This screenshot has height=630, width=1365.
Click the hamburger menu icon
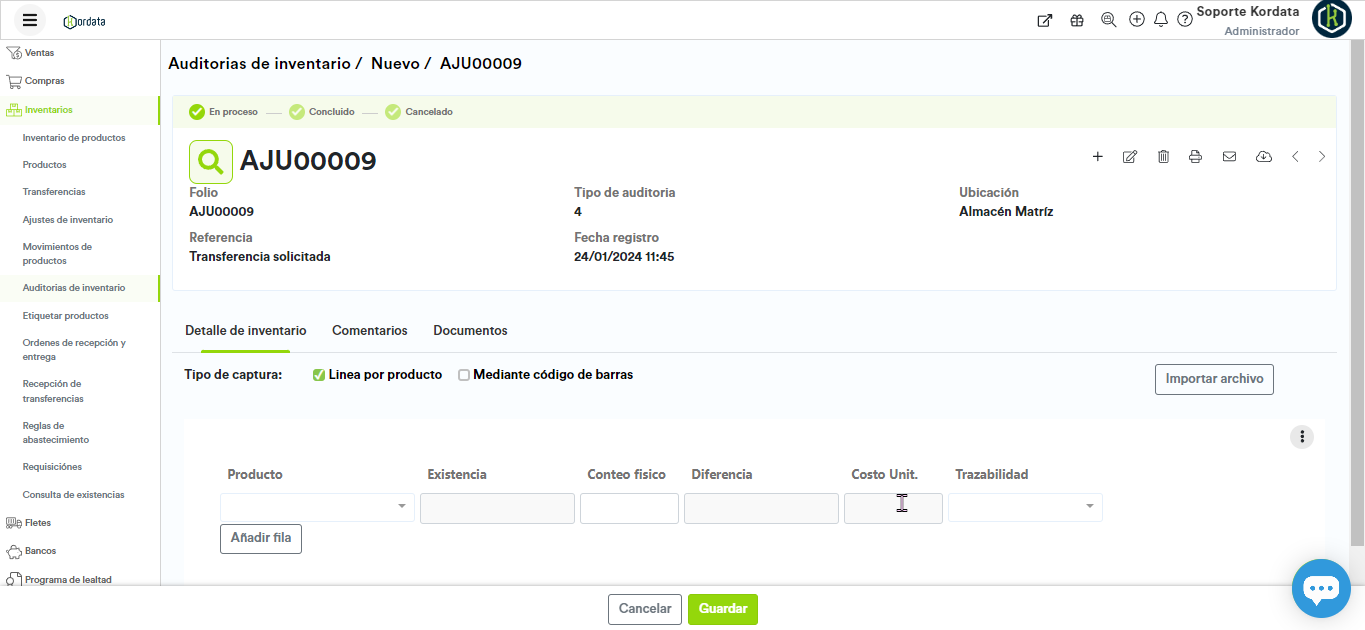(30, 20)
